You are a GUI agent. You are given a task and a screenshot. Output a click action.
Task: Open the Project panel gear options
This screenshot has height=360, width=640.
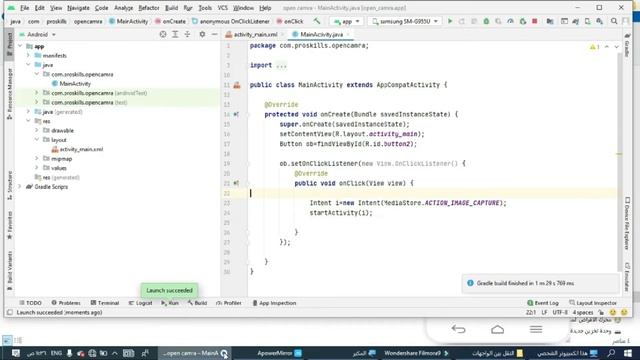[x=202, y=35]
